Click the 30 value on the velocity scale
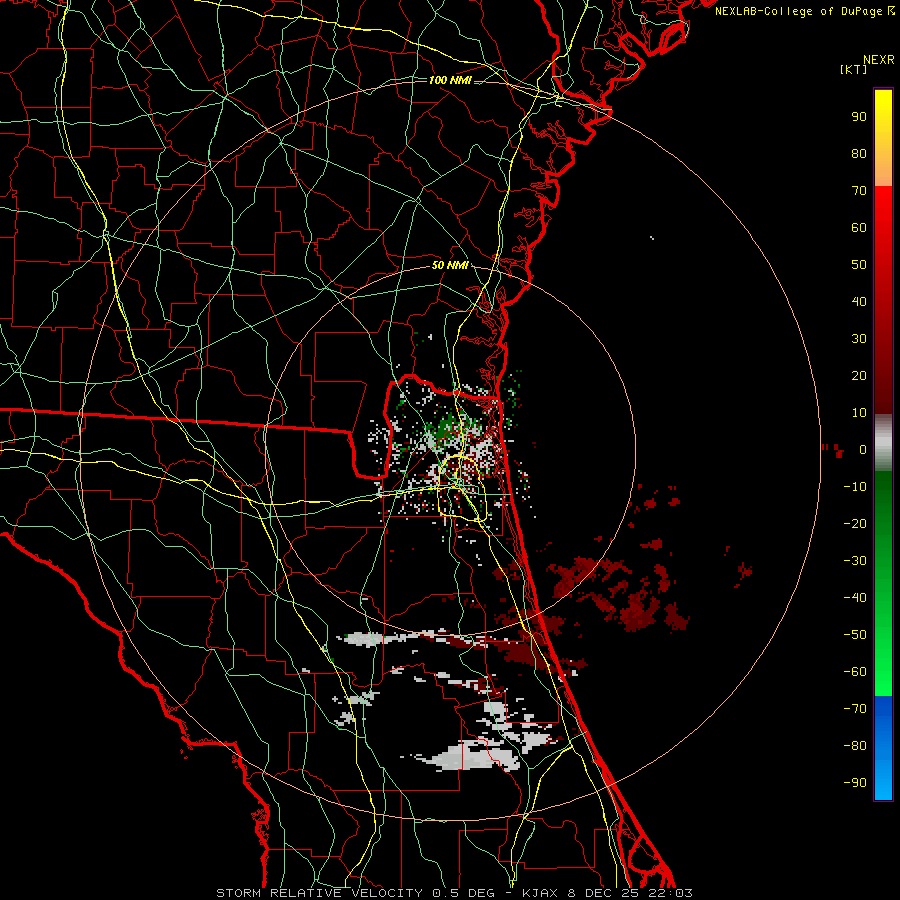The width and height of the screenshot is (900, 900). click(x=859, y=339)
